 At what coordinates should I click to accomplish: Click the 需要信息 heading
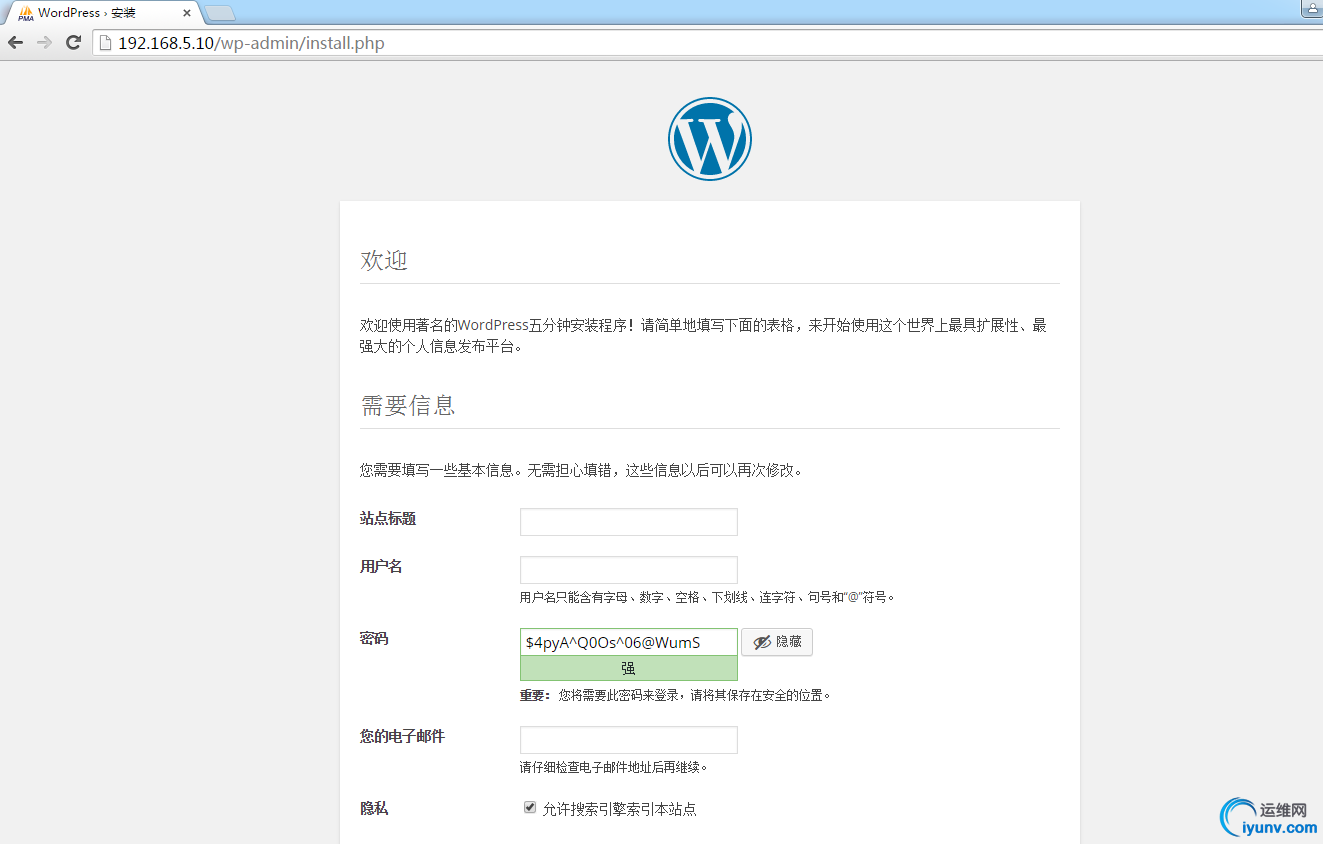(408, 405)
